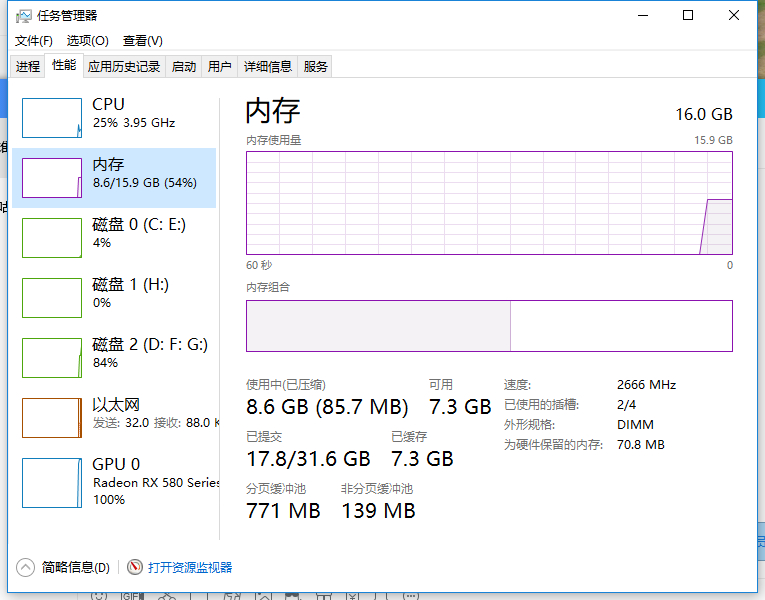Click the resource monitor icon
Image resolution: width=765 pixels, height=600 pixels.
pyautogui.click(x=135, y=567)
